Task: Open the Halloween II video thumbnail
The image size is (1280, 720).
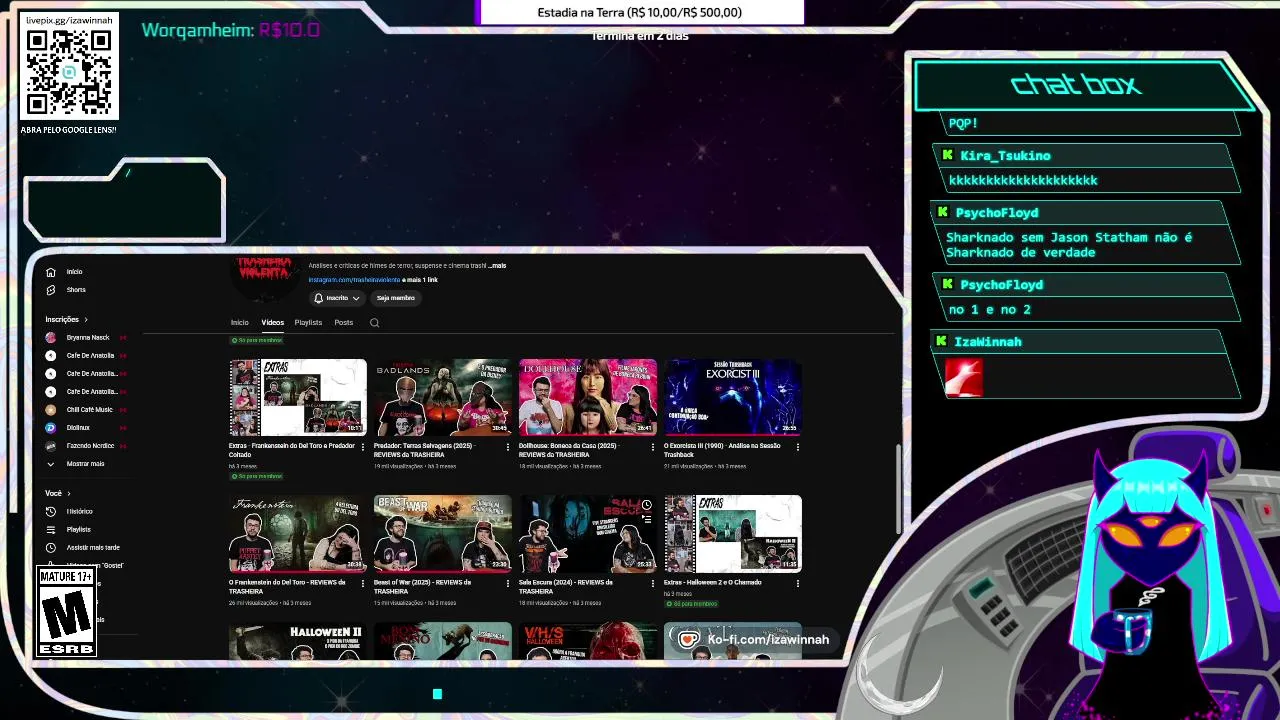Action: (x=298, y=642)
